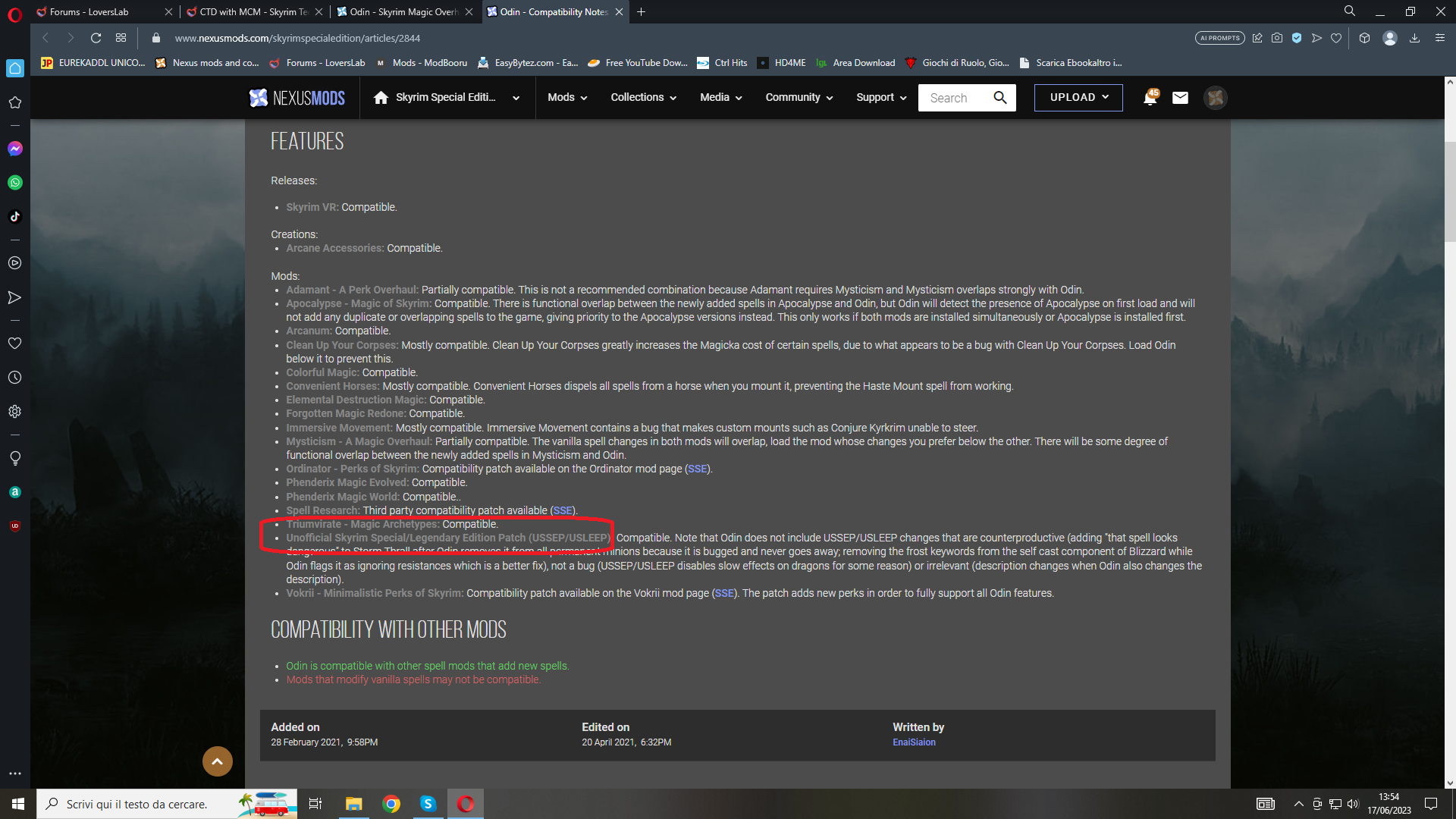The image size is (1456, 819).
Task: Open tab islands grid icon
Action: pos(121,38)
